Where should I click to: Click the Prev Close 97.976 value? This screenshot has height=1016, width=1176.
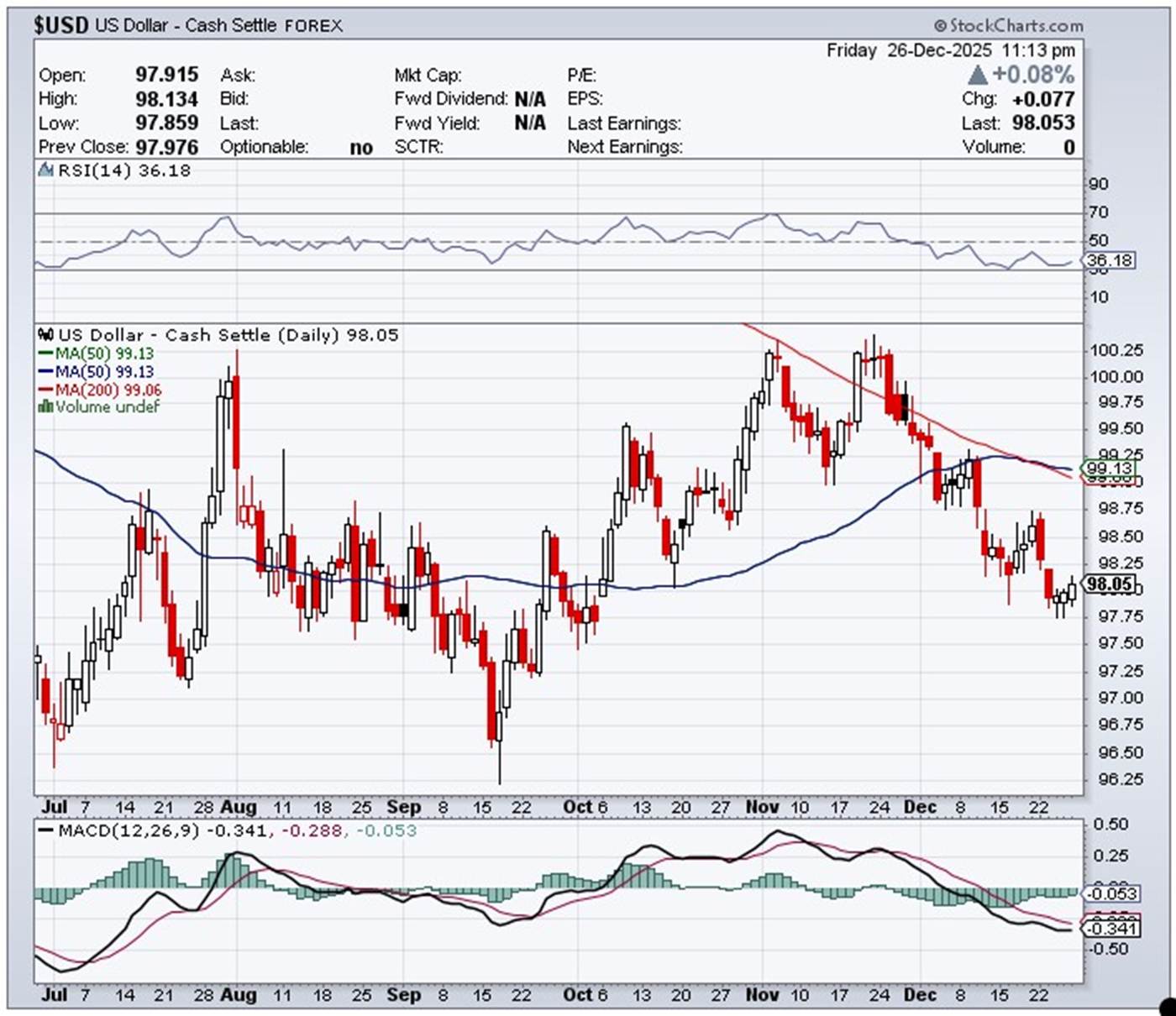(x=166, y=147)
